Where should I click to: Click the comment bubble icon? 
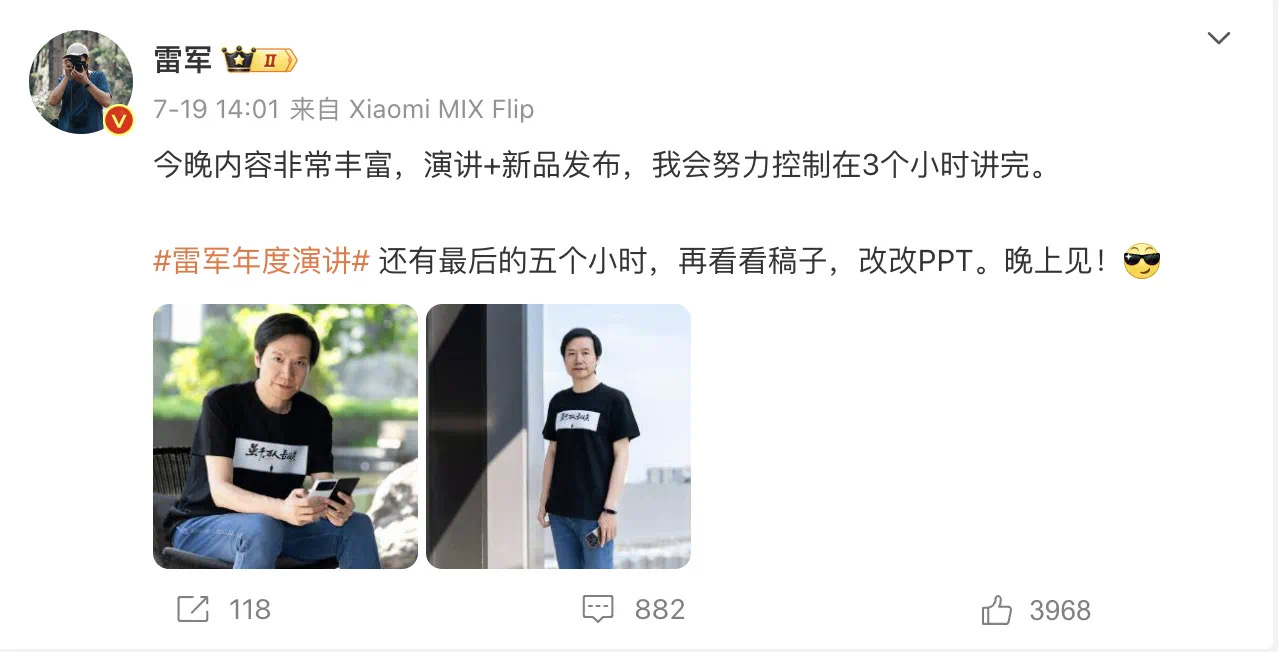point(598,609)
